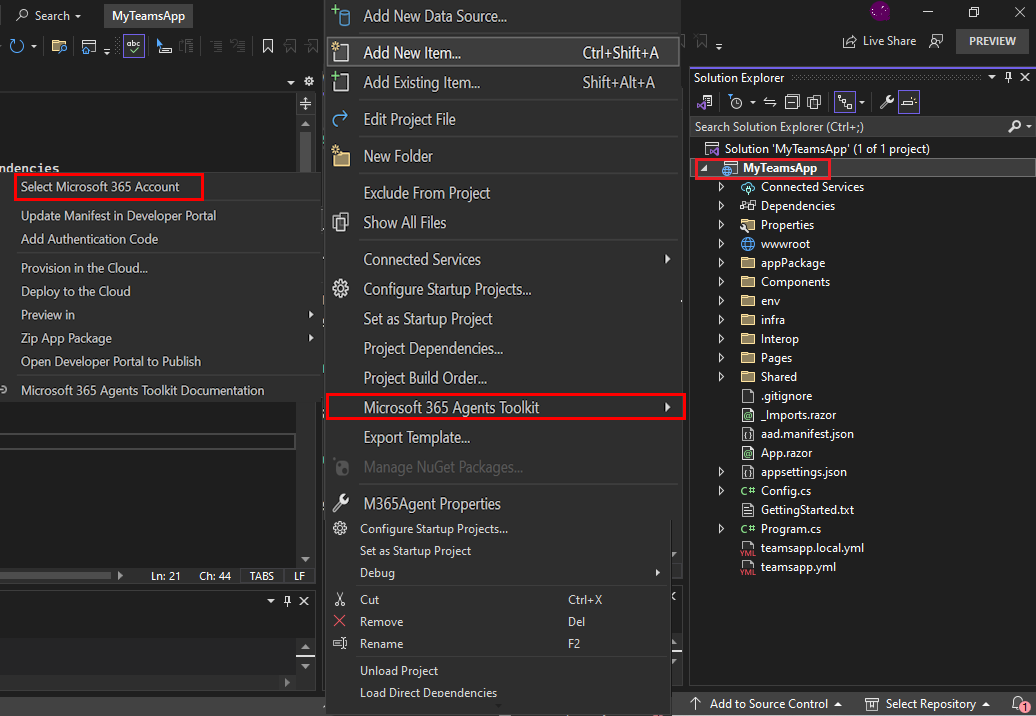Toggle the Preview Selected Items button
1036x716 pixels.
pyautogui.click(x=909, y=102)
